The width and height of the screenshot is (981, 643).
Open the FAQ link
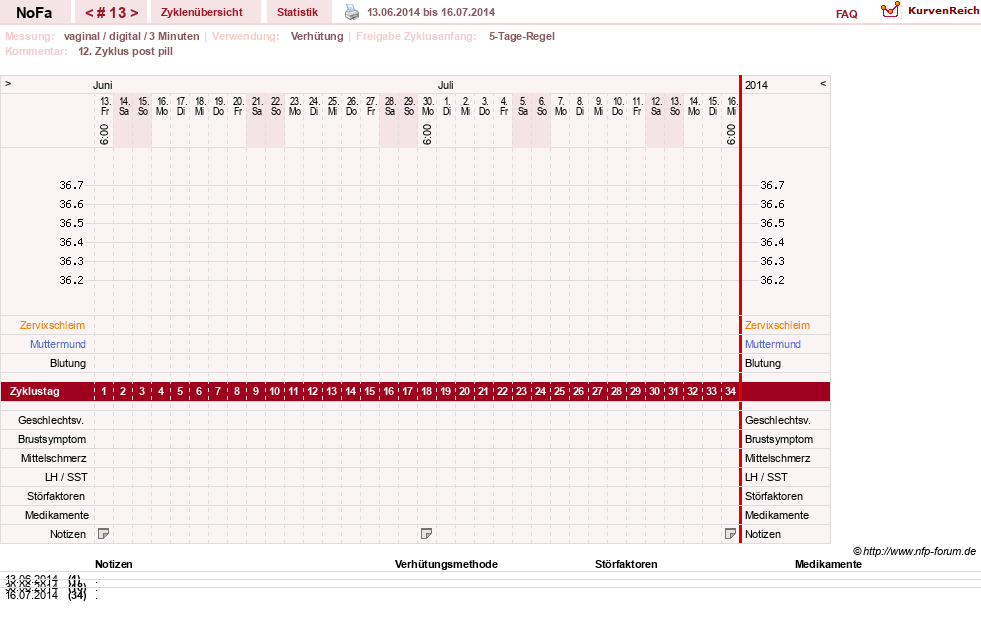(846, 14)
